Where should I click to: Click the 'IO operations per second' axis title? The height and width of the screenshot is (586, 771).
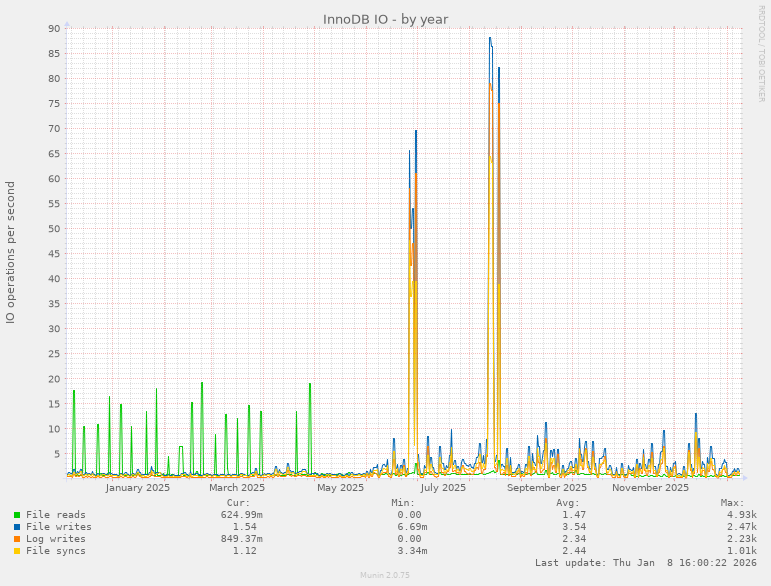pos(10,253)
